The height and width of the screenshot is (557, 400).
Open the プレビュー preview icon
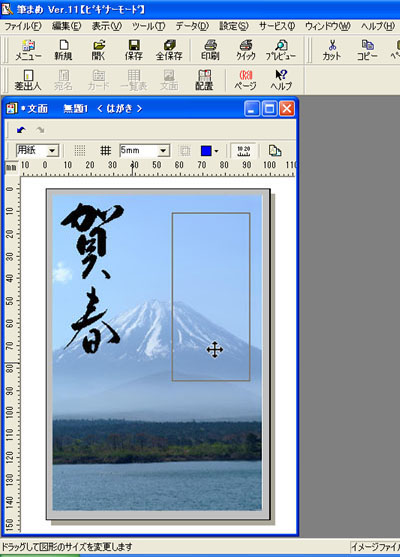click(x=281, y=49)
